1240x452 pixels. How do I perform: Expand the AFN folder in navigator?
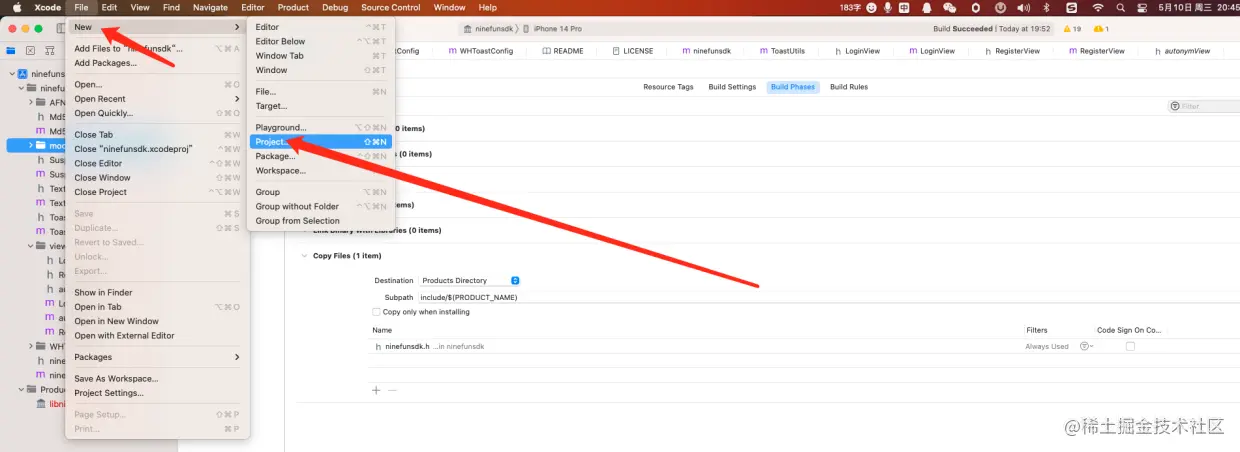pos(31,102)
